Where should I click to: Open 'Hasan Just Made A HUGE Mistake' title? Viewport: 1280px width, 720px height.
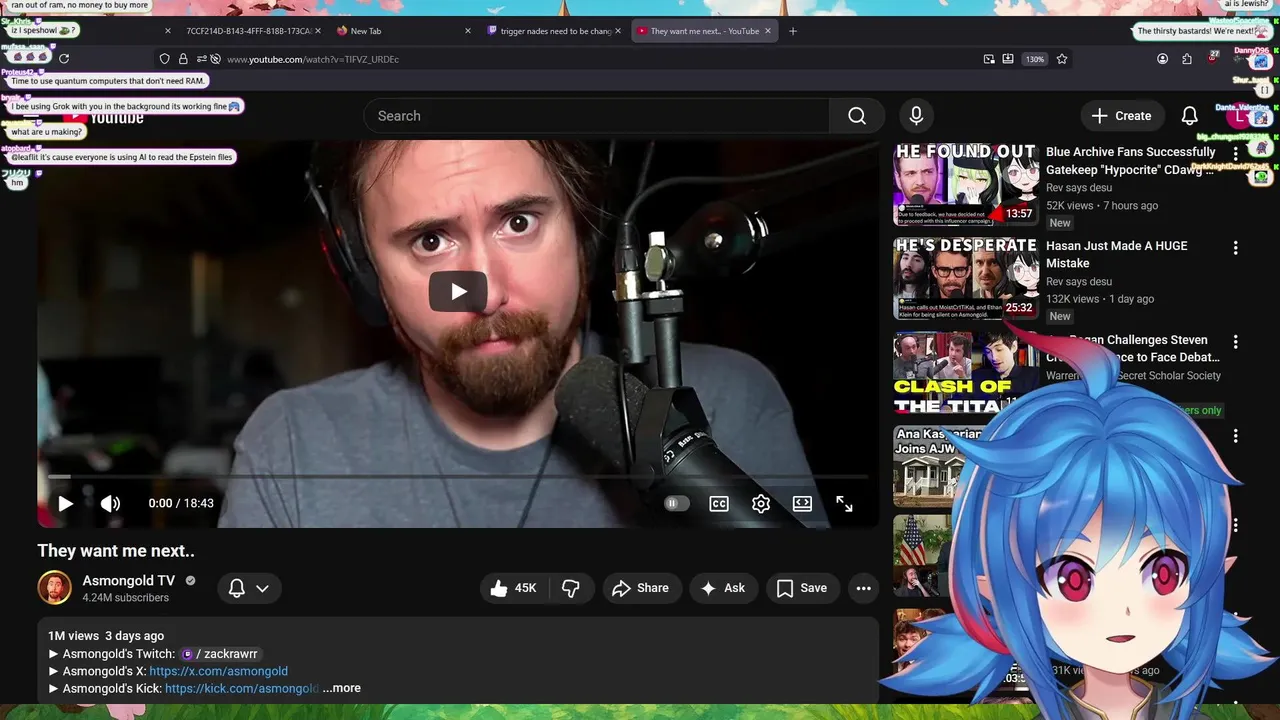(x=1117, y=254)
